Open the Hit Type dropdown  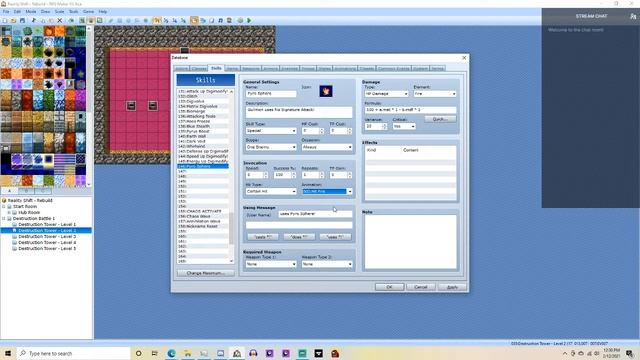271,191
